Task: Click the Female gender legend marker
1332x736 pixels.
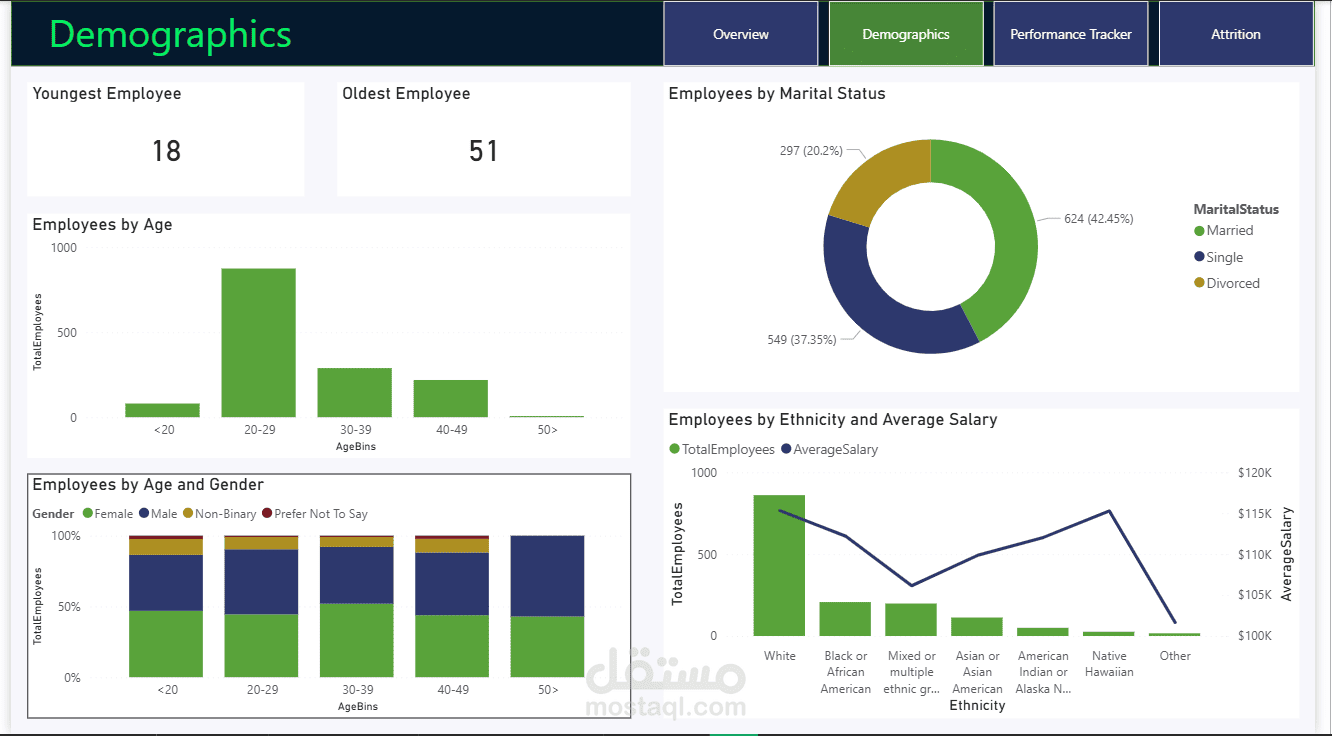Action: 88,514
